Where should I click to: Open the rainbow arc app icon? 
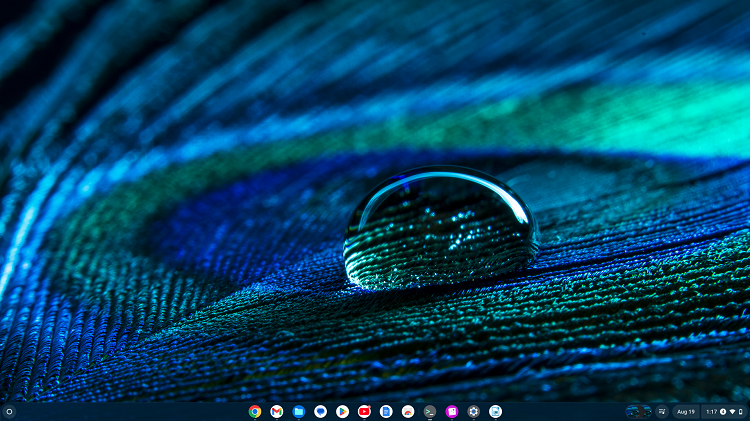408,411
